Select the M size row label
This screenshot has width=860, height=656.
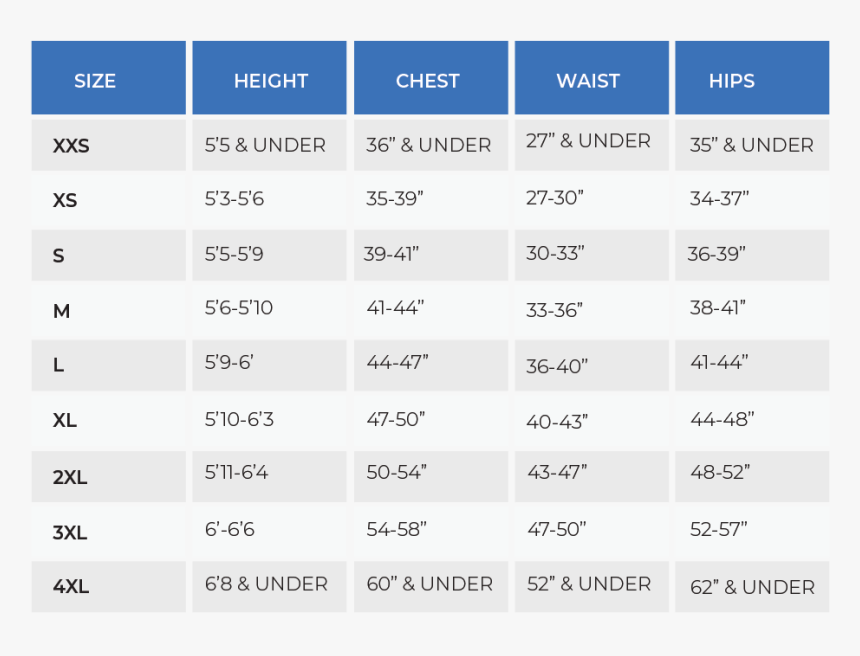(62, 311)
